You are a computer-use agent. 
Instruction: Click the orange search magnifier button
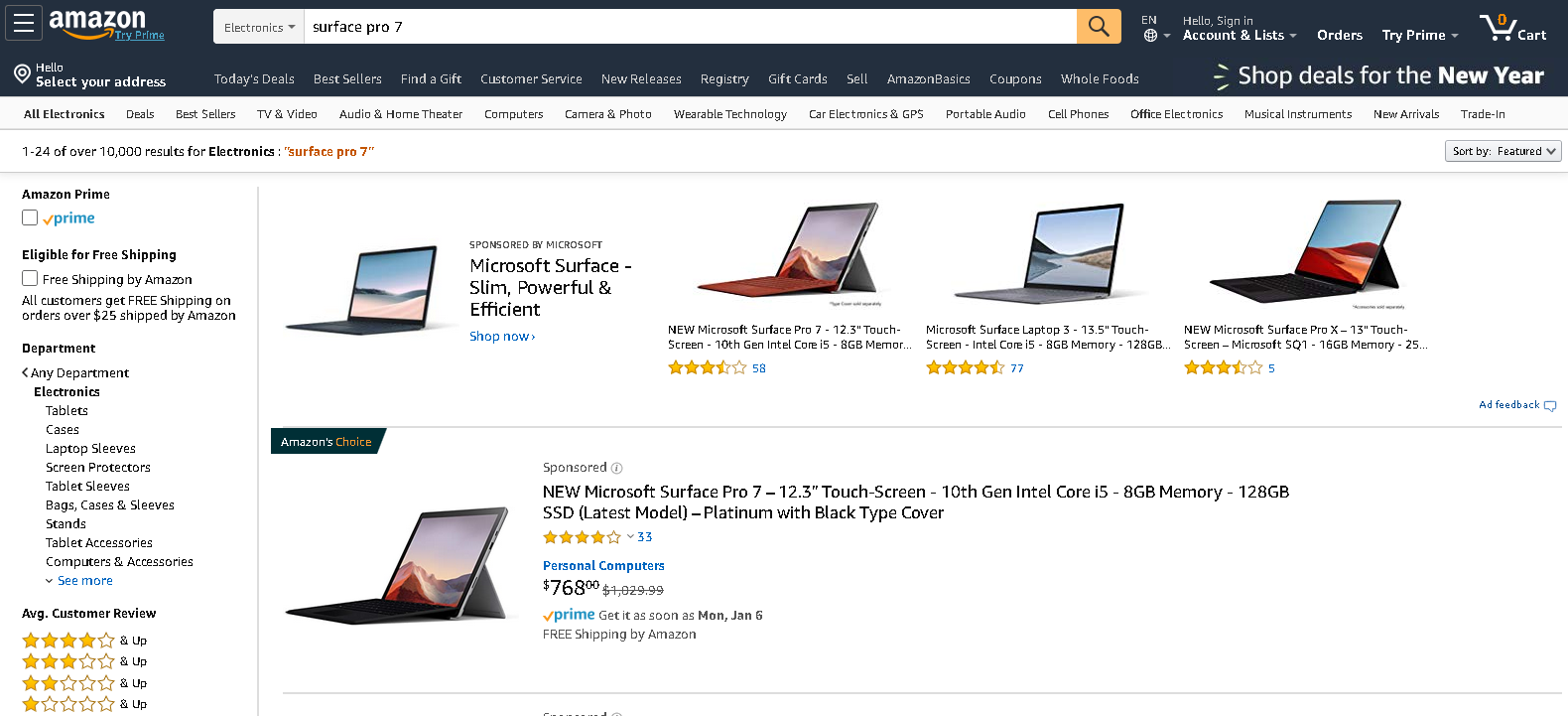[1099, 27]
